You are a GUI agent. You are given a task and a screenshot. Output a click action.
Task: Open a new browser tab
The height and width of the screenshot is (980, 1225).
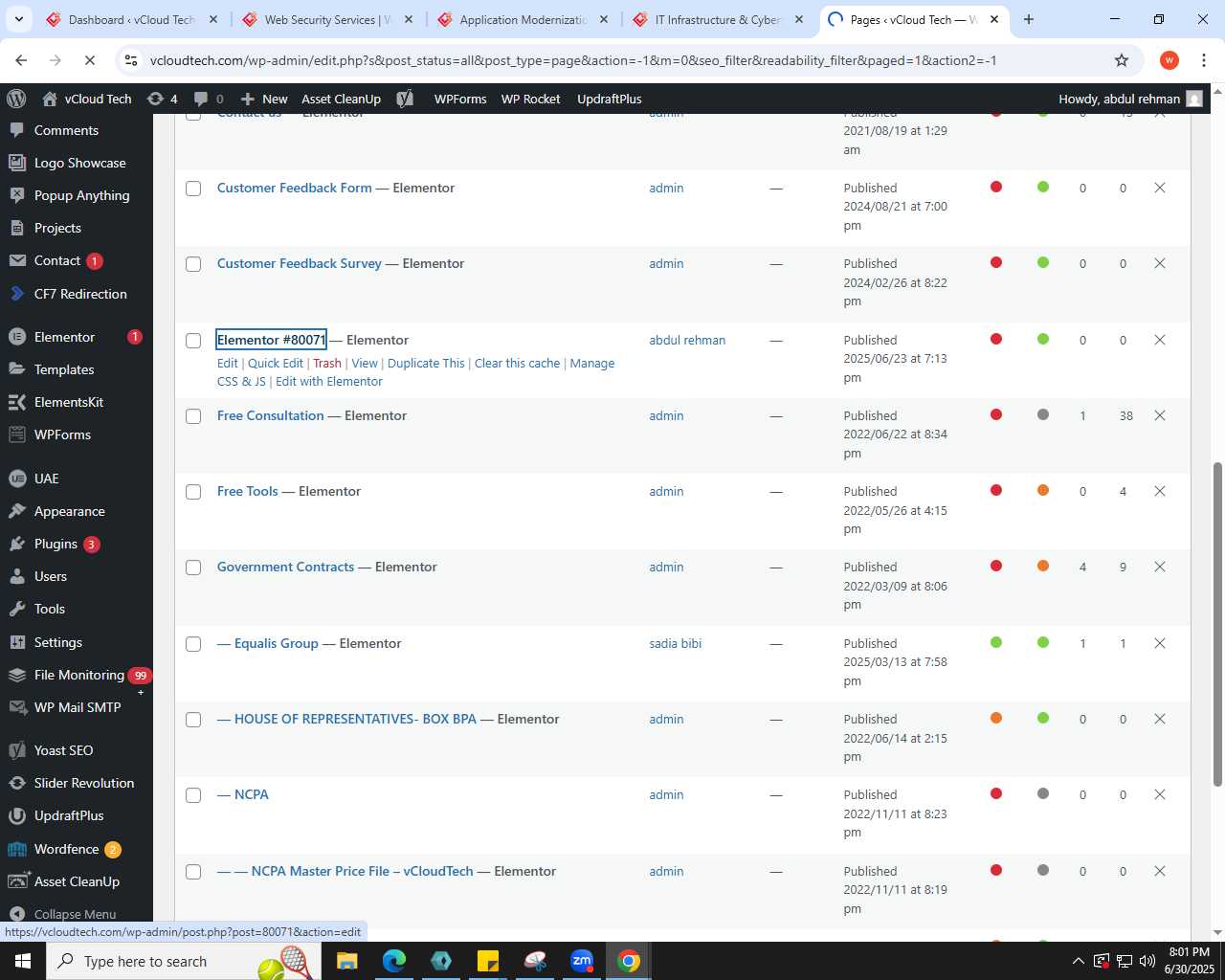click(1029, 19)
